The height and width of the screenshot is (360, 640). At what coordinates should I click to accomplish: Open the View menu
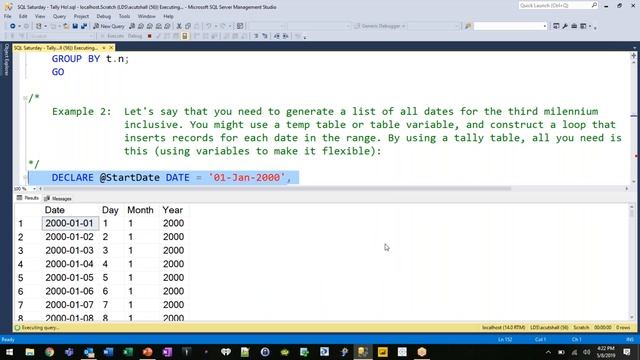[40, 16]
